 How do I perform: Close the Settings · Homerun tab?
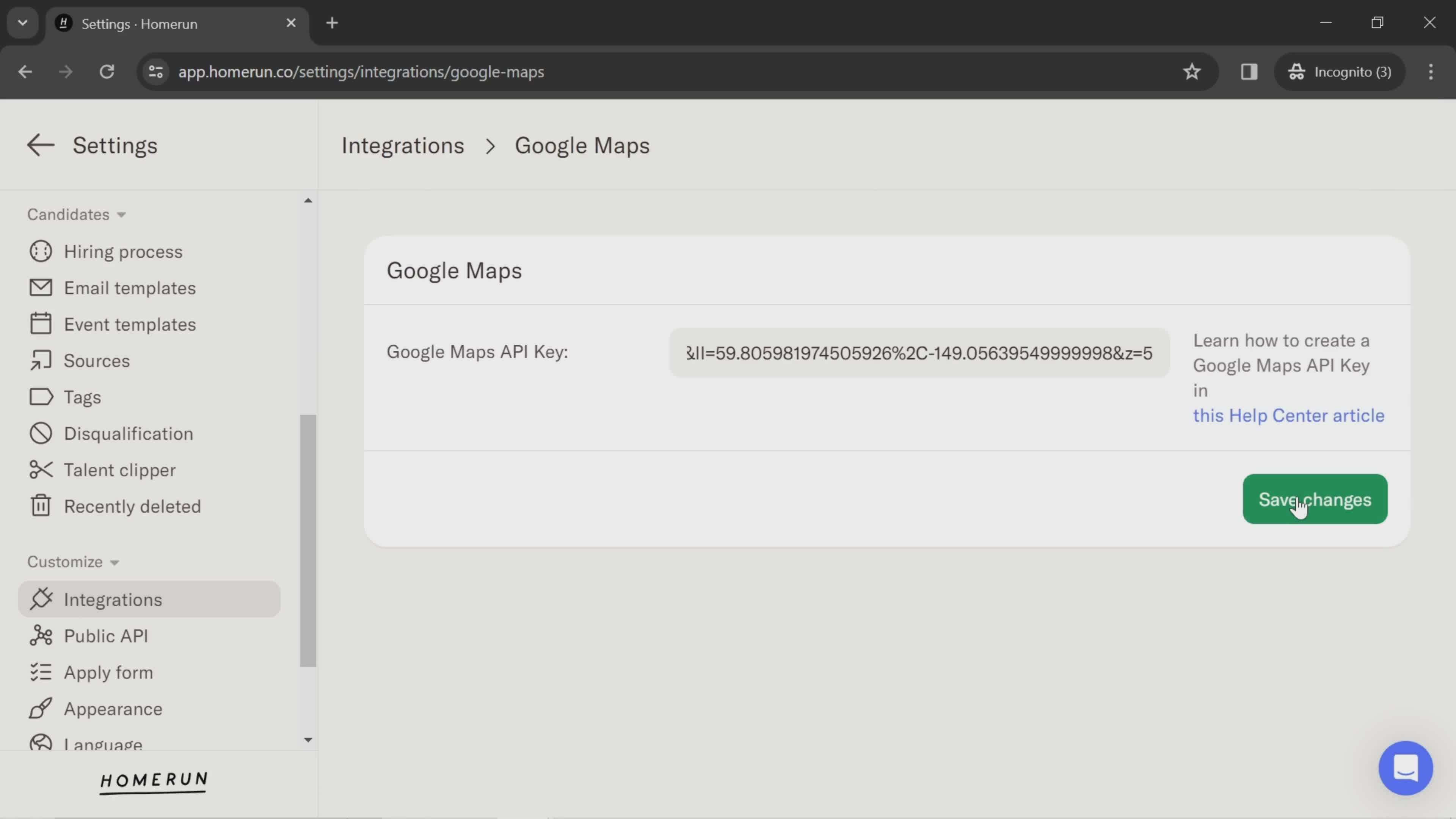point(291,23)
